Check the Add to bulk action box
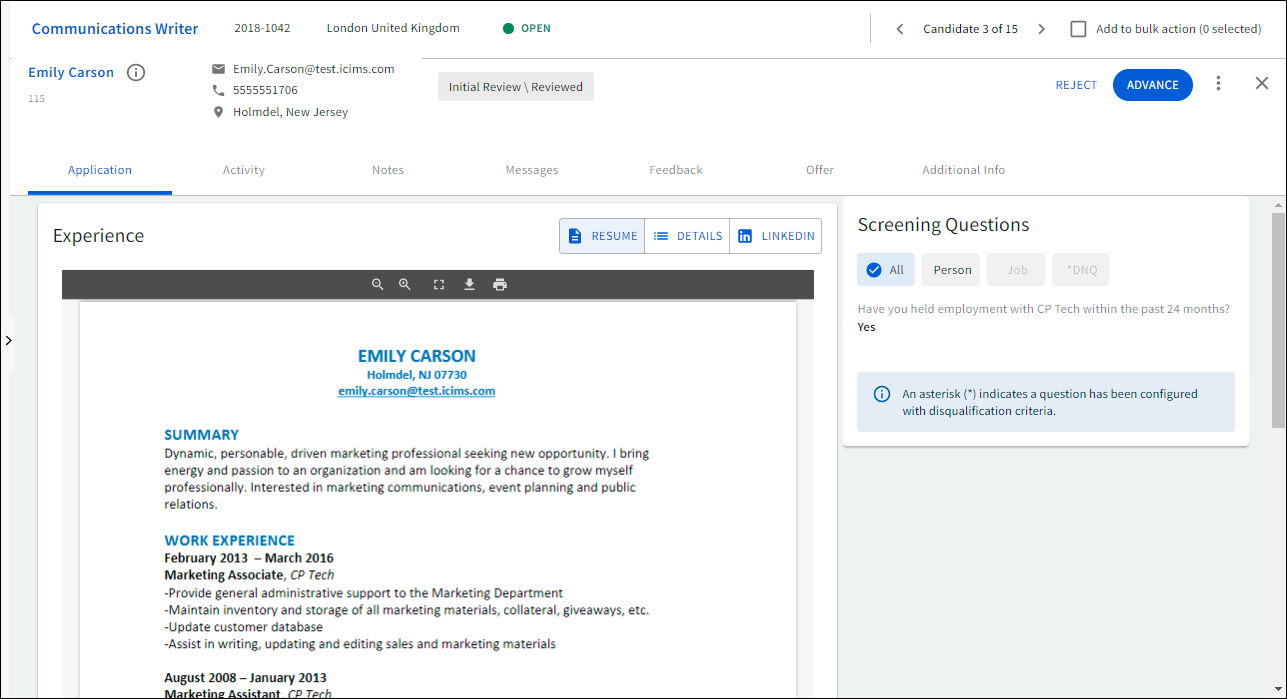The image size is (1287, 699). [1078, 29]
